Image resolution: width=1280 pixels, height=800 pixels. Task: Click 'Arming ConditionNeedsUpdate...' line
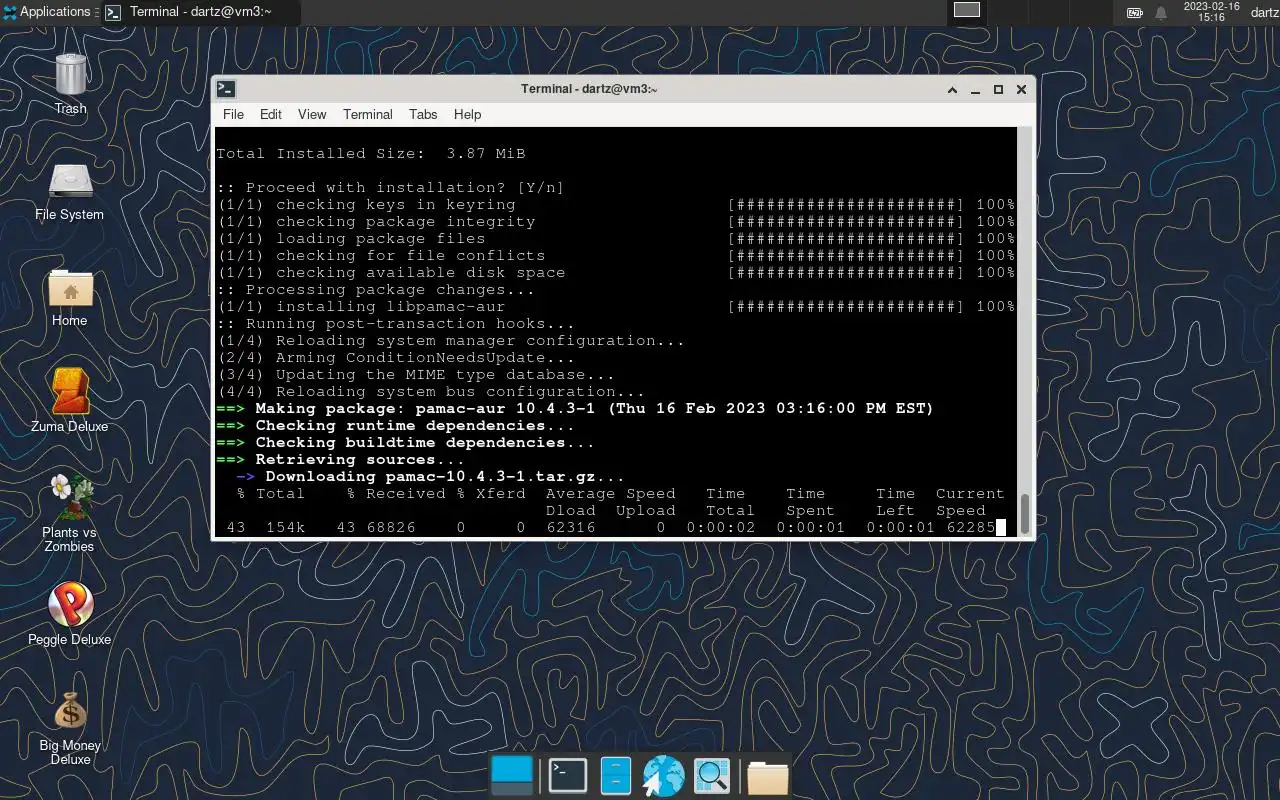(x=396, y=358)
